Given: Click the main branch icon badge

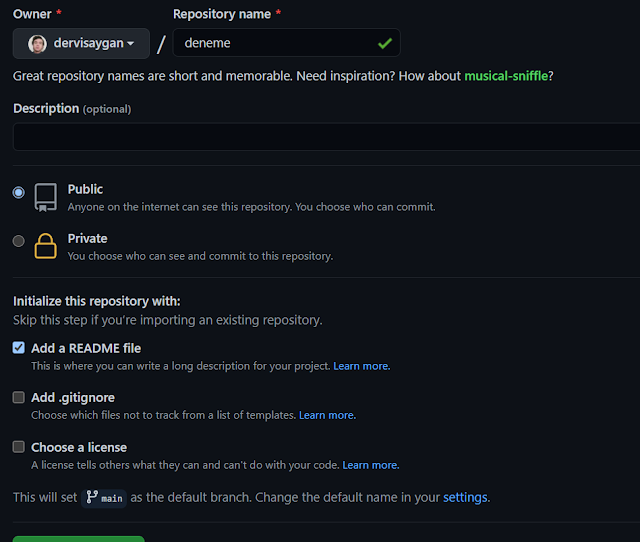Looking at the screenshot, I should tap(104, 498).
